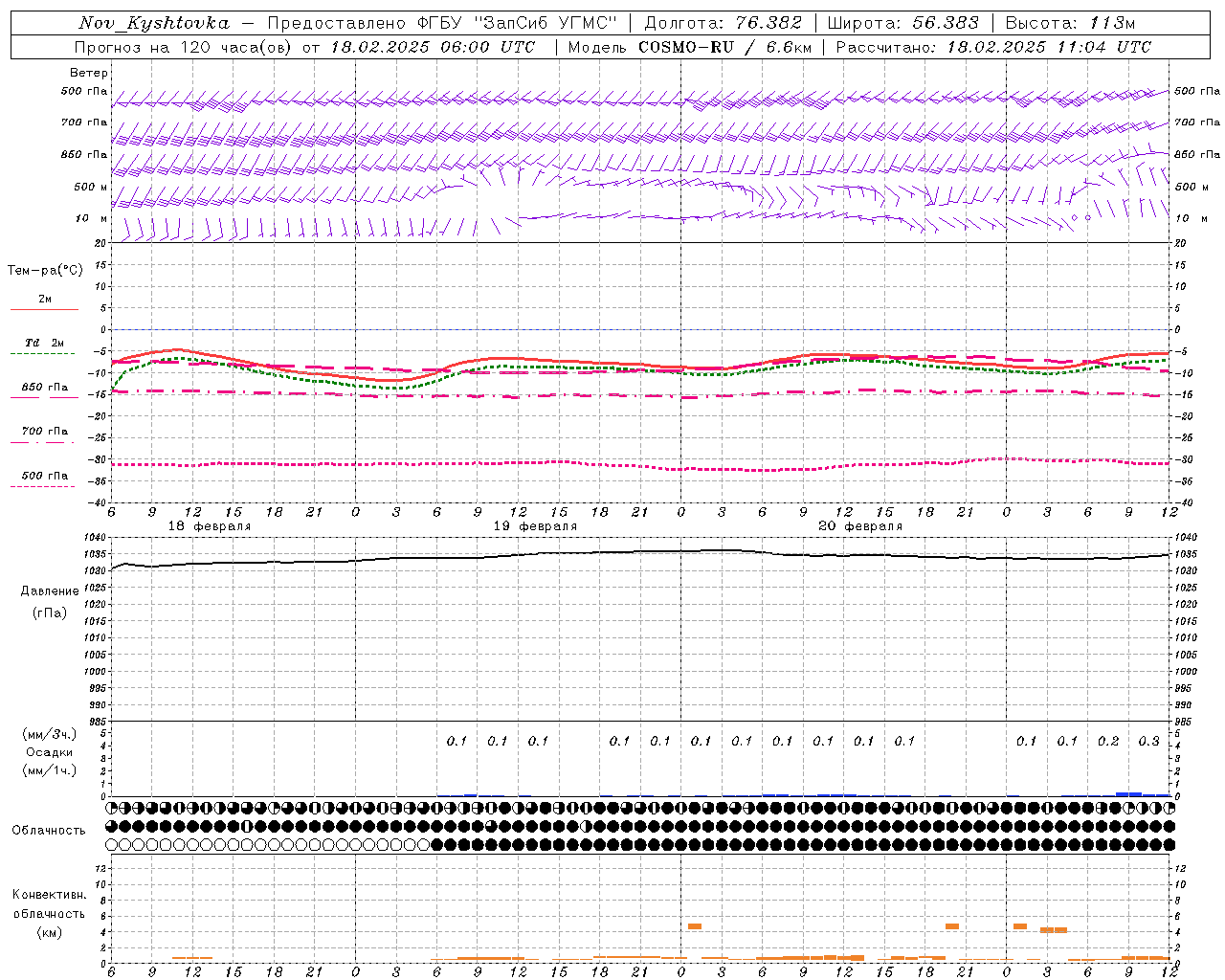
Task: Select 'Модель COSMO-RU / 6.6км' text
Action: tap(689, 47)
